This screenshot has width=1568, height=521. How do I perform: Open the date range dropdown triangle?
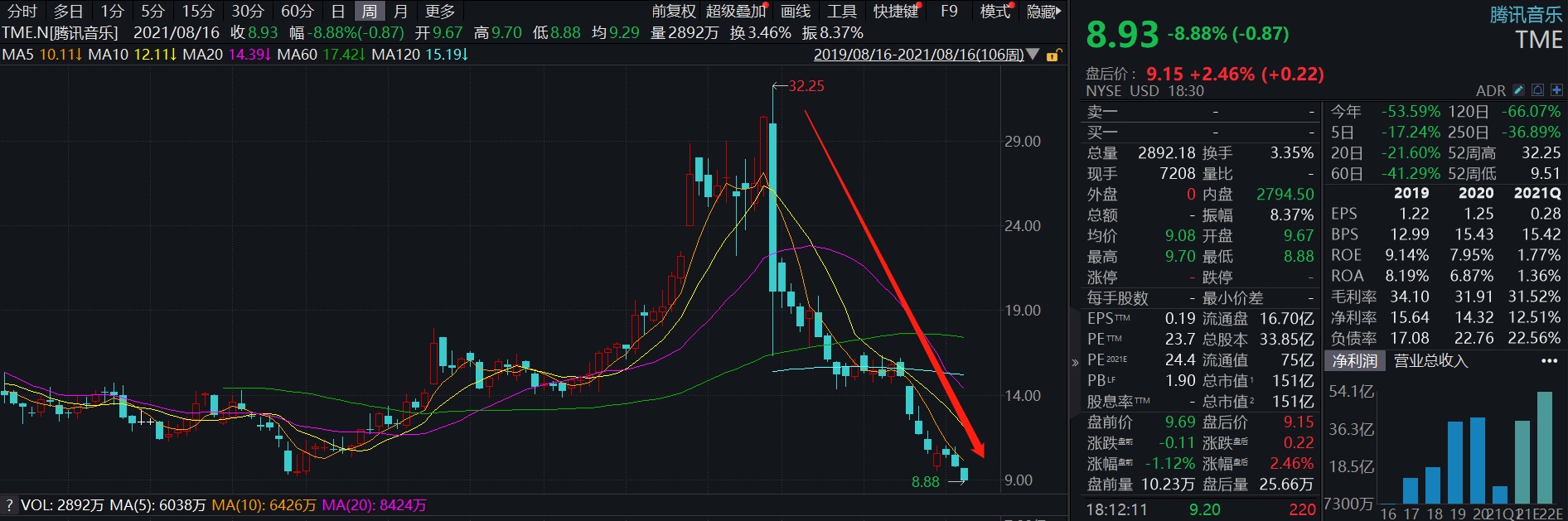coord(1033,55)
